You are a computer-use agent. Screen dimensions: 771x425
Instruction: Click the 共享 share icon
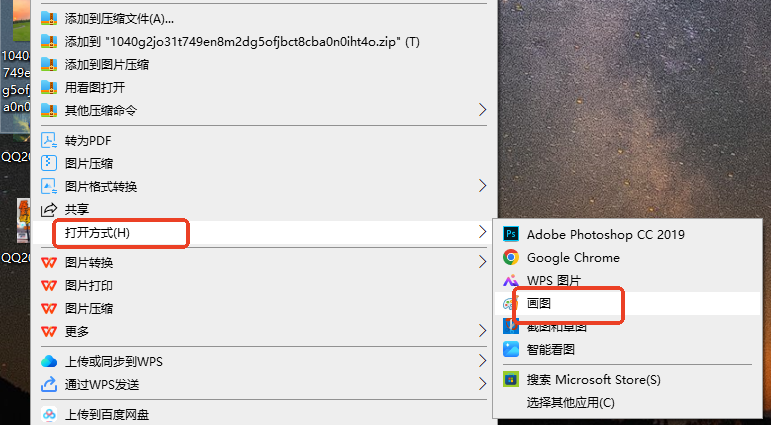coord(48,209)
